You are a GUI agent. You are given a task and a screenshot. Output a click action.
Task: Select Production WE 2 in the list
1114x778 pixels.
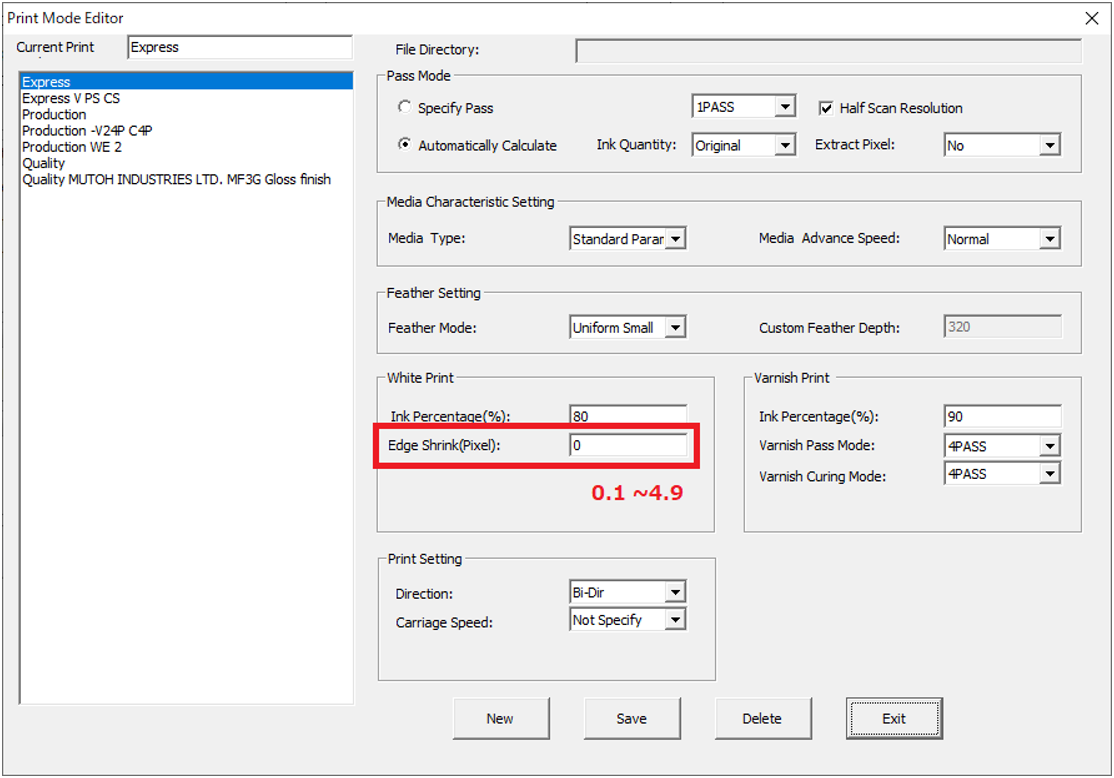click(72, 147)
